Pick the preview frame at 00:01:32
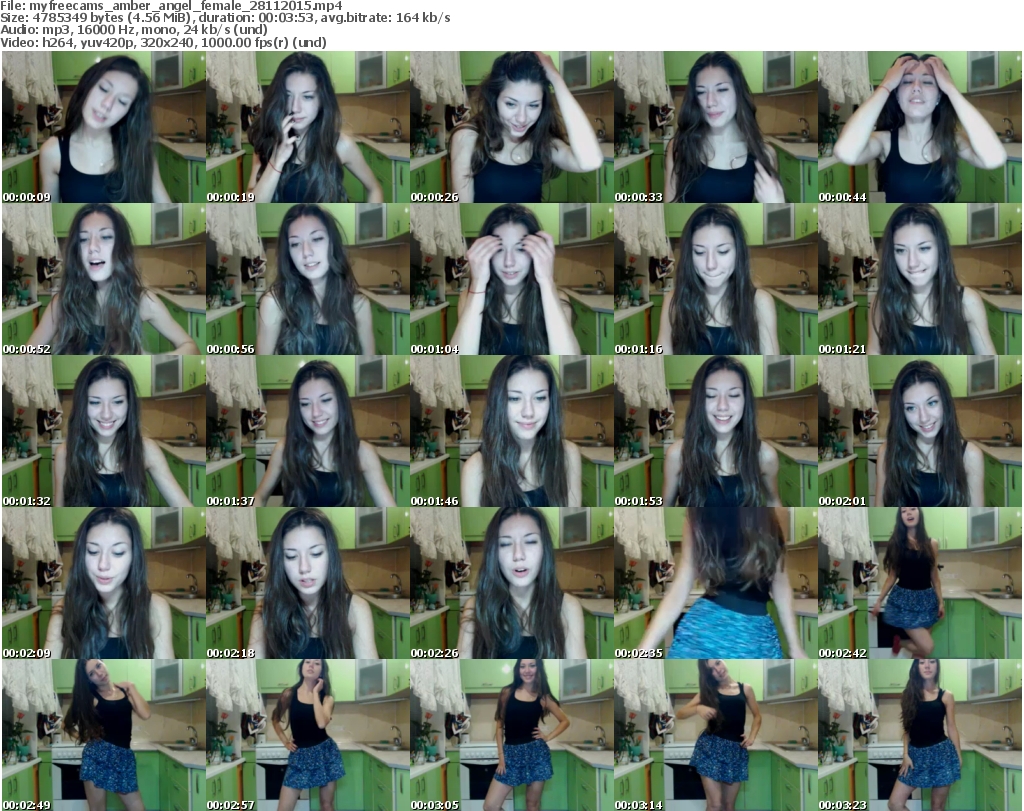Viewport: 1024px width, 811px height. tap(103, 431)
